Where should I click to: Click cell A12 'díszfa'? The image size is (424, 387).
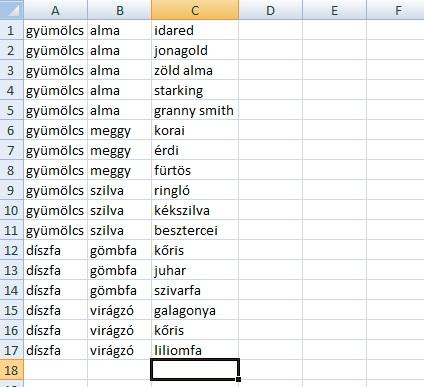pos(55,250)
